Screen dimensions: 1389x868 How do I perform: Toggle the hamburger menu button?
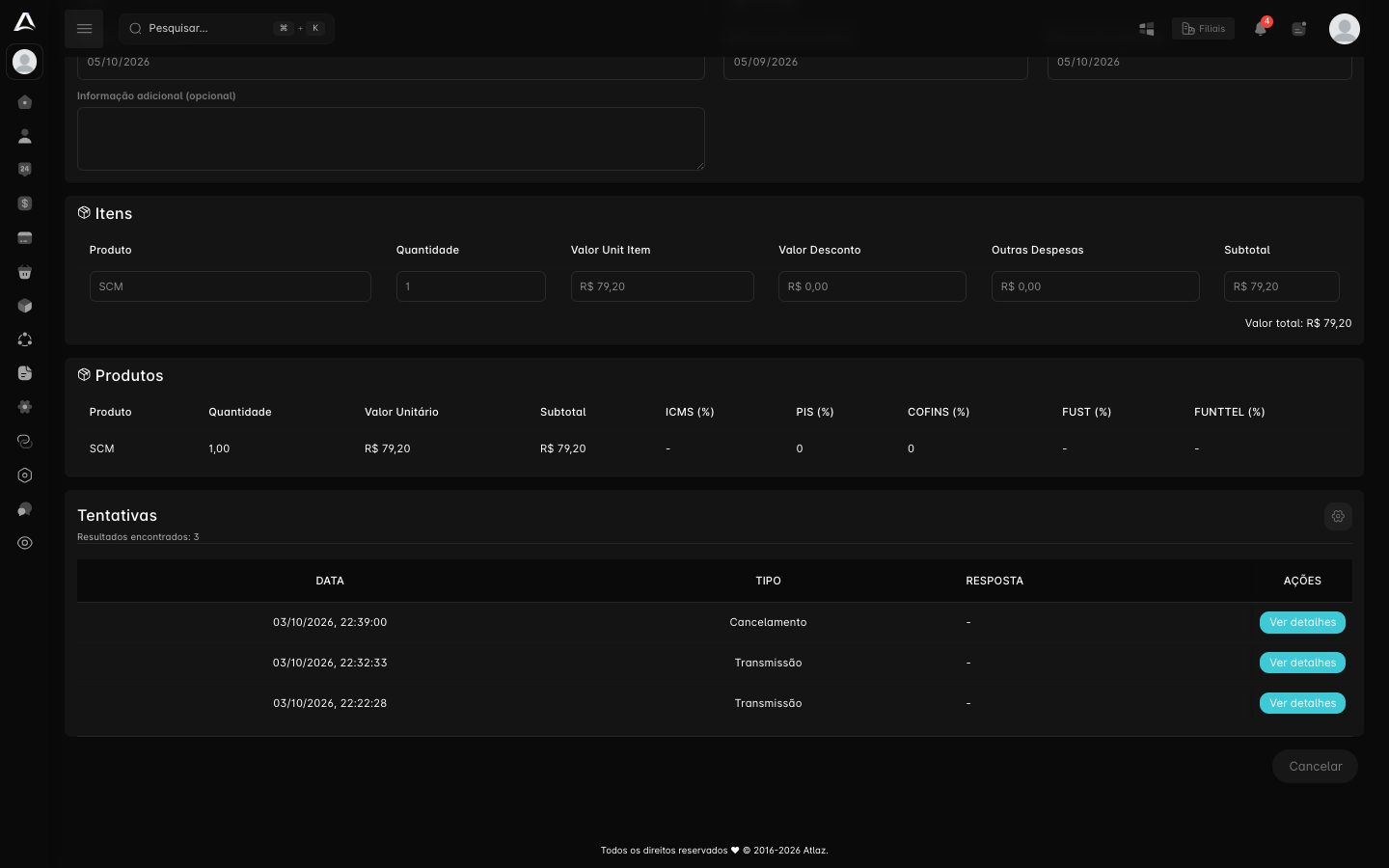(84, 29)
